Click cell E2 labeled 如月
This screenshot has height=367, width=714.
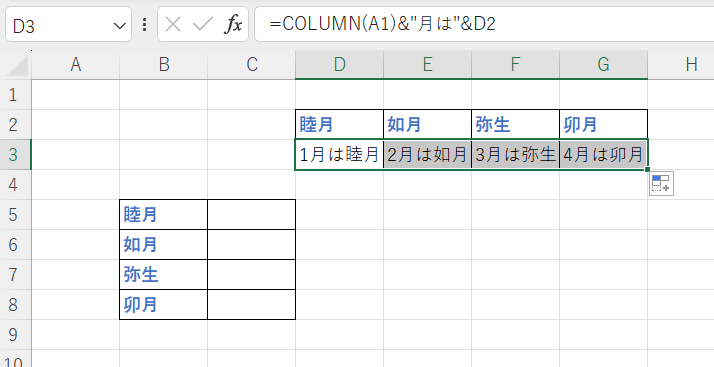[x=427, y=124]
